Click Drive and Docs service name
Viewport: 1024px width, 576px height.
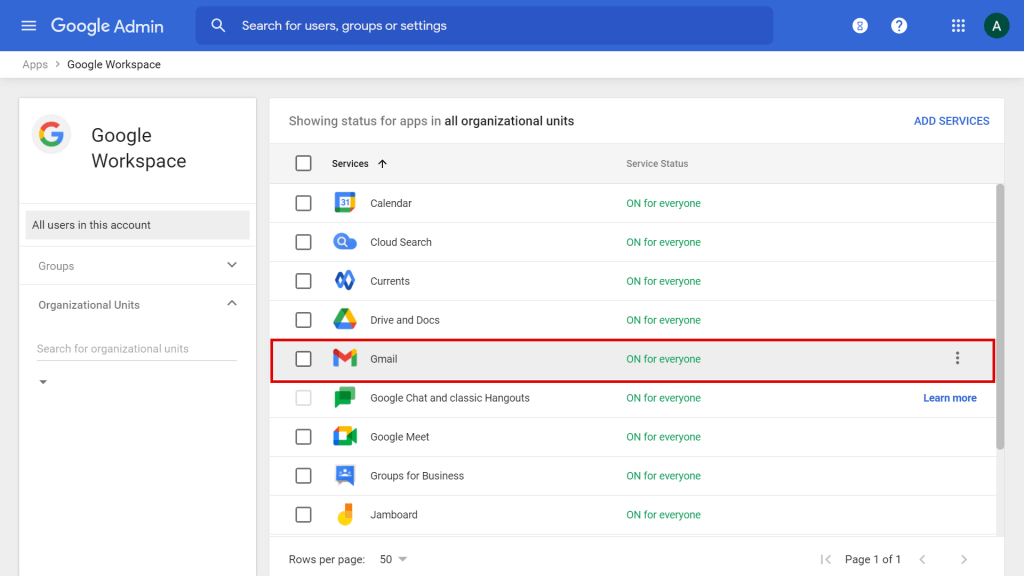[404, 320]
